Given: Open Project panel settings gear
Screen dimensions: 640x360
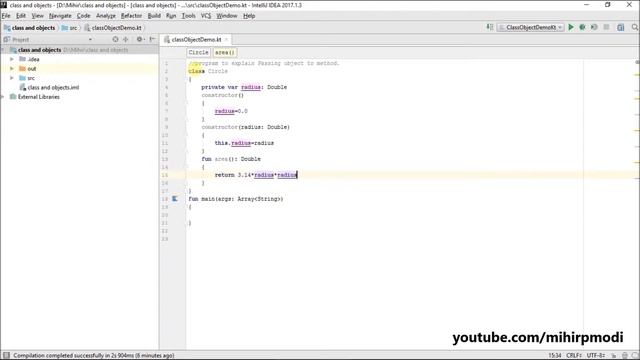Looking at the screenshot, I should coord(140,40).
